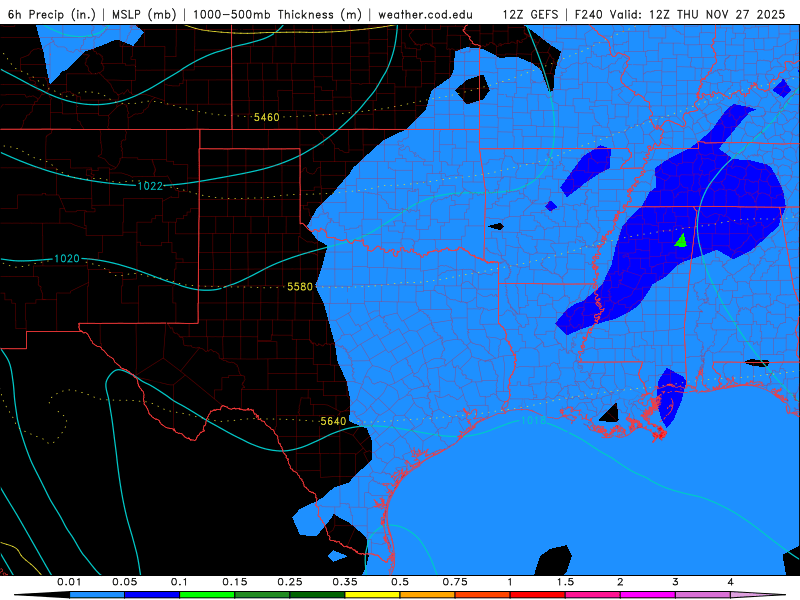The height and width of the screenshot is (600, 800).
Task: Select the yellow legend swatch from 0.35 to 0.5
Action: (x=372, y=595)
